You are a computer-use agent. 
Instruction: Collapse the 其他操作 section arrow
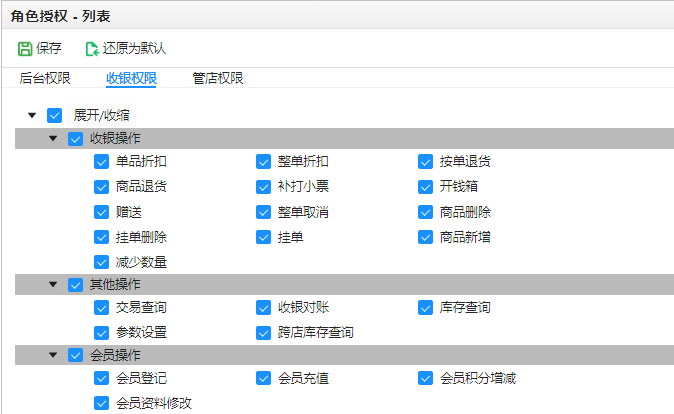[53, 284]
